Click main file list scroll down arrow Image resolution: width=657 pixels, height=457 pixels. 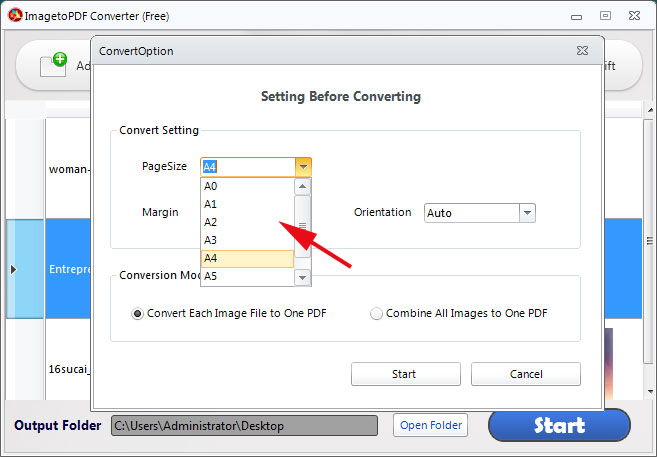650,392
